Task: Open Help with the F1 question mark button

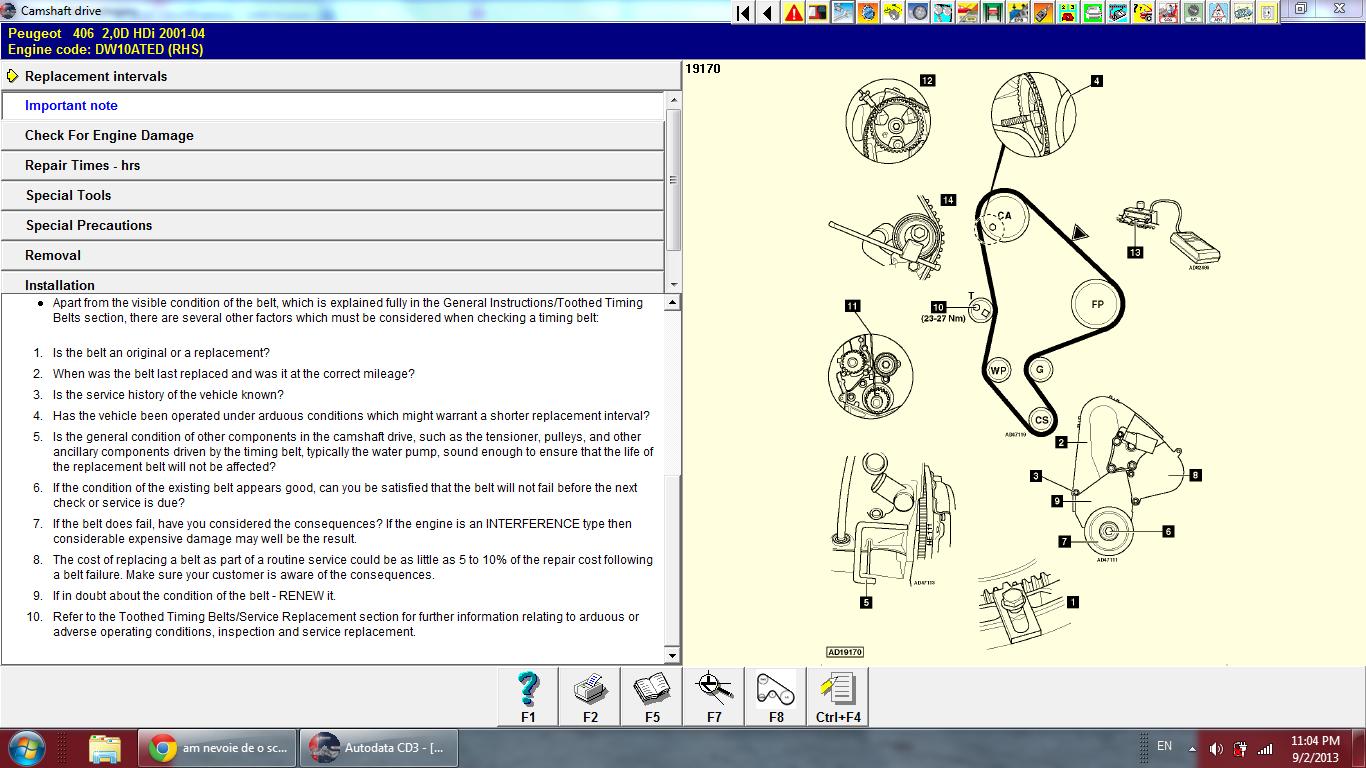Action: click(528, 696)
